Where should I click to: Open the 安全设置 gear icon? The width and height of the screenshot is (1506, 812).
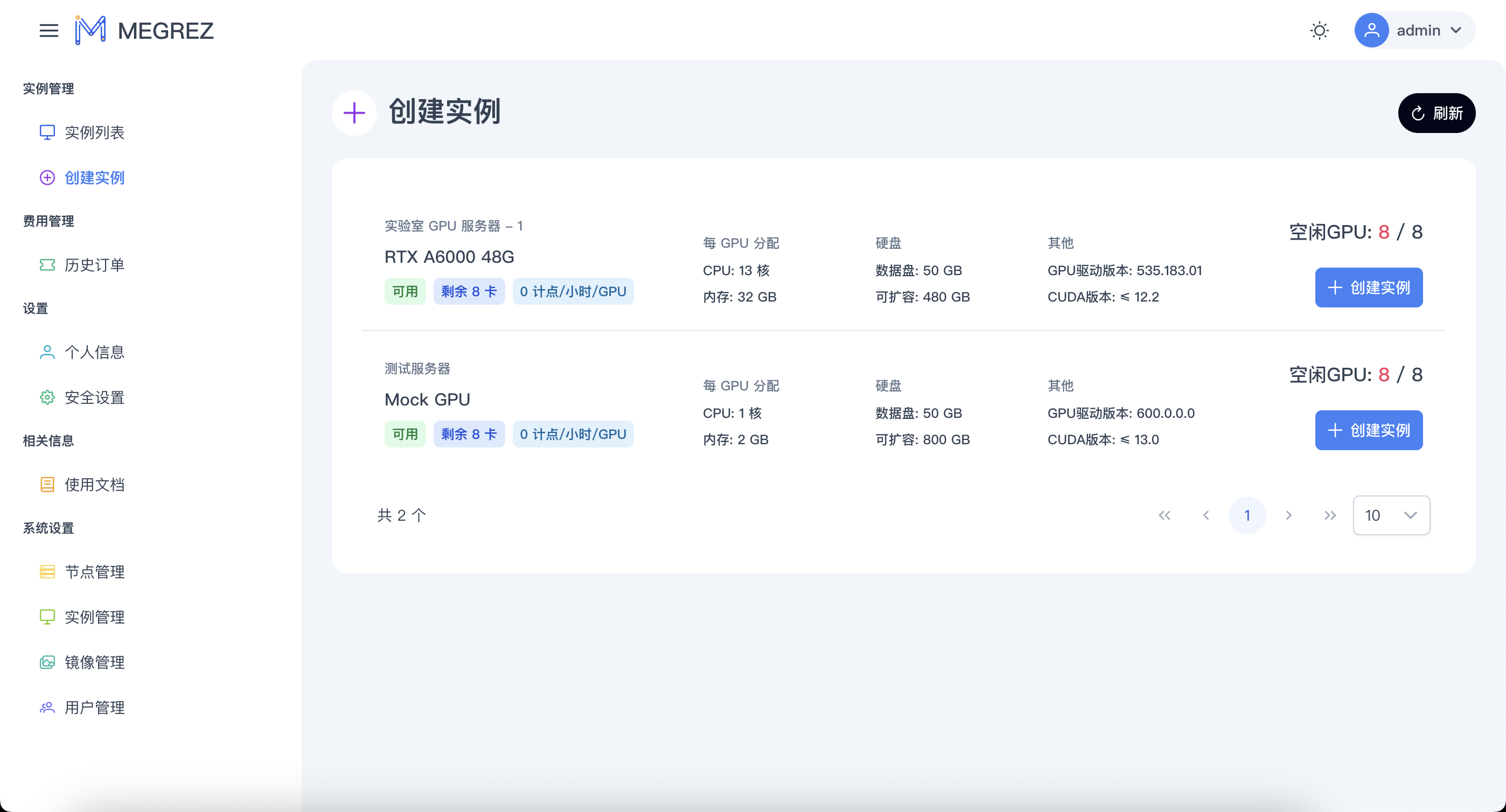[47, 397]
